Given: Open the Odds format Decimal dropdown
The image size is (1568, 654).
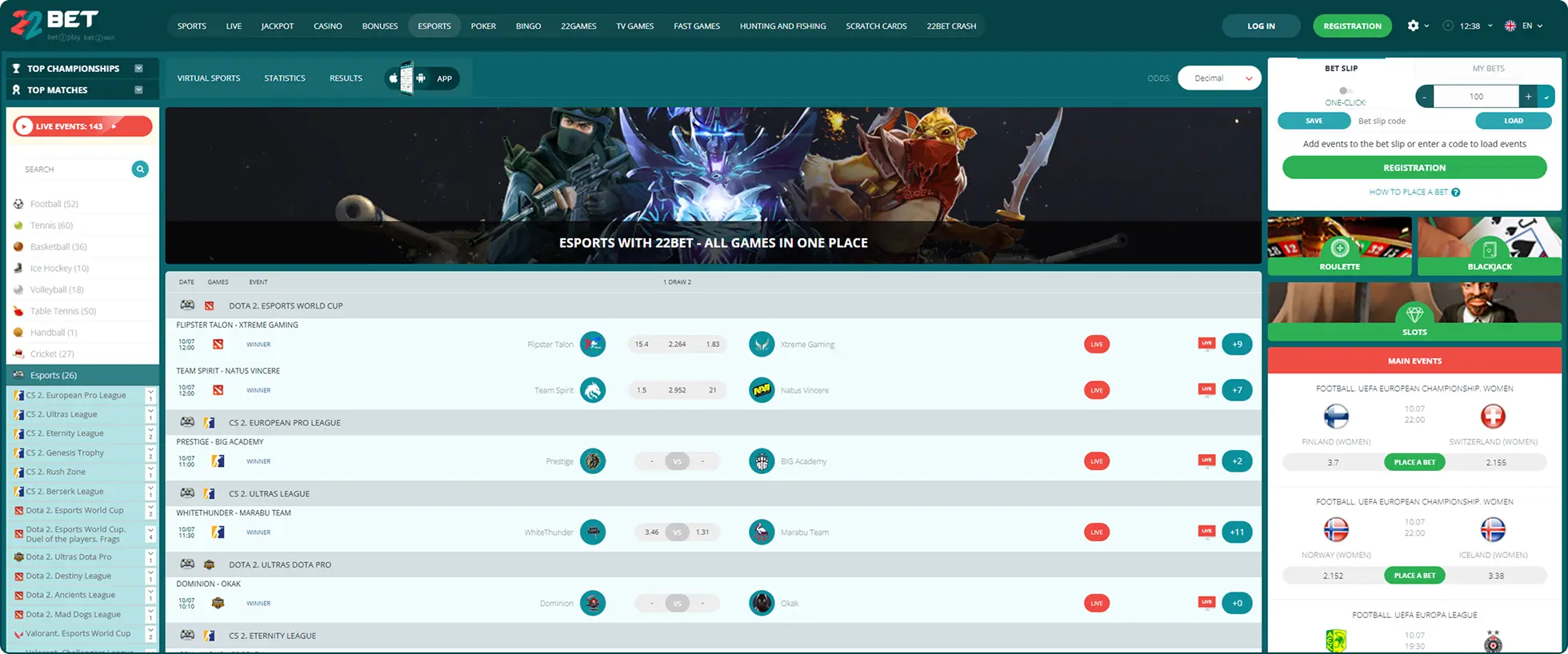Looking at the screenshot, I should click(x=1219, y=78).
